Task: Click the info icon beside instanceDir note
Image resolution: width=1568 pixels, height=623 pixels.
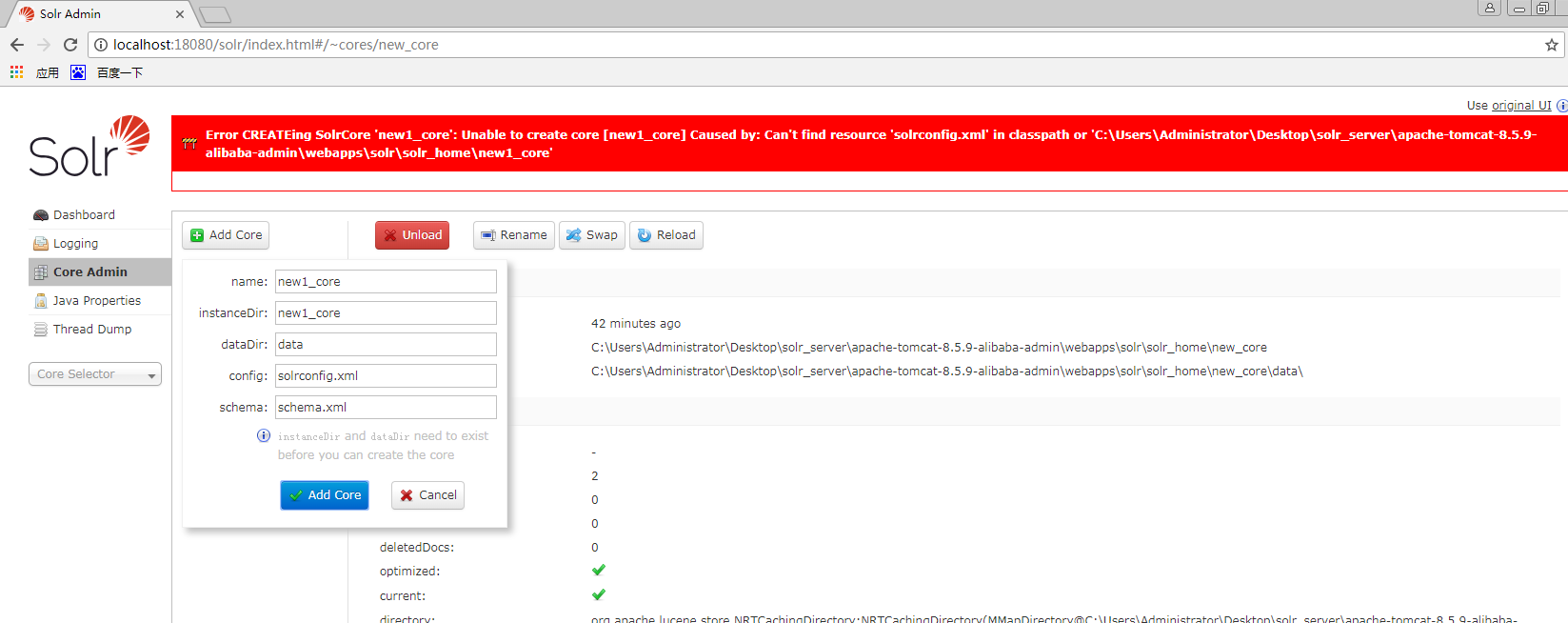Action: (x=264, y=435)
